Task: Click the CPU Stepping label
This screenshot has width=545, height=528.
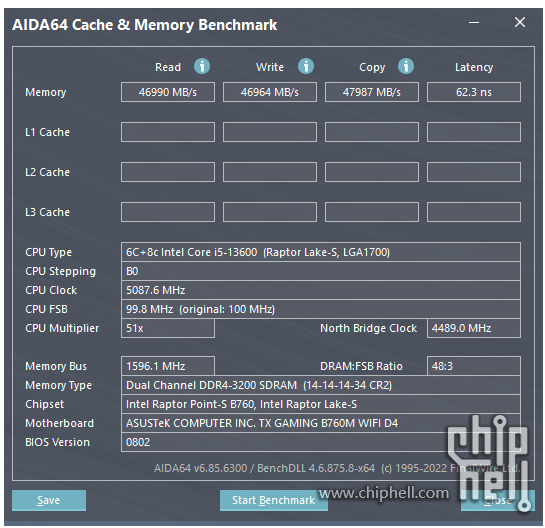Action: click(x=60, y=271)
